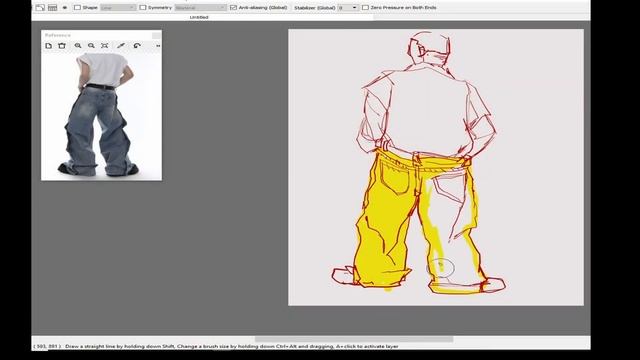
Task: Enable Zero Pressure on Both Ends checkbox
Action: (365, 7)
